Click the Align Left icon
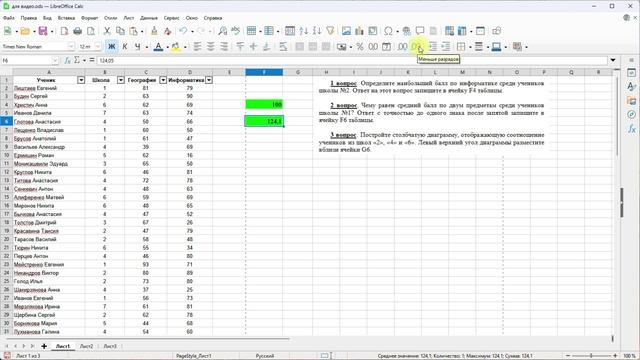This screenshot has height=360, width=640. click(197, 47)
